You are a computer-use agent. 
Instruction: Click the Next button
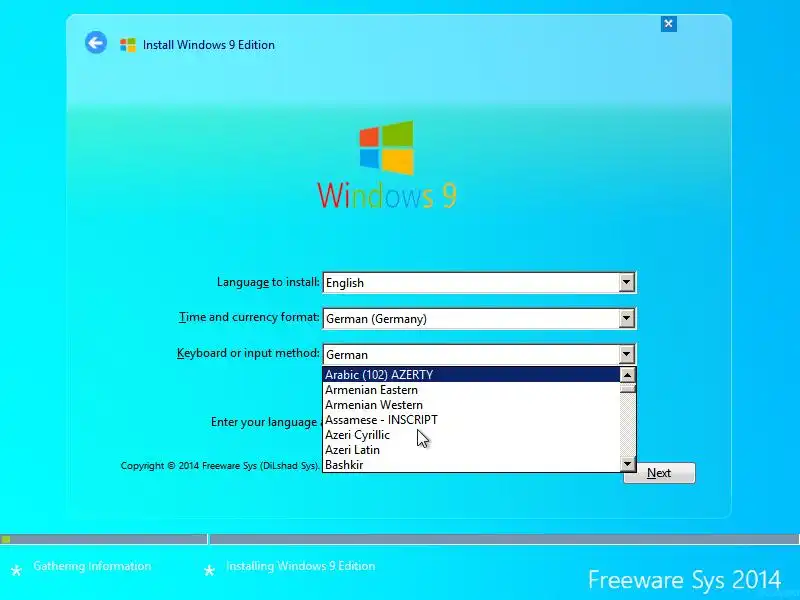(659, 473)
